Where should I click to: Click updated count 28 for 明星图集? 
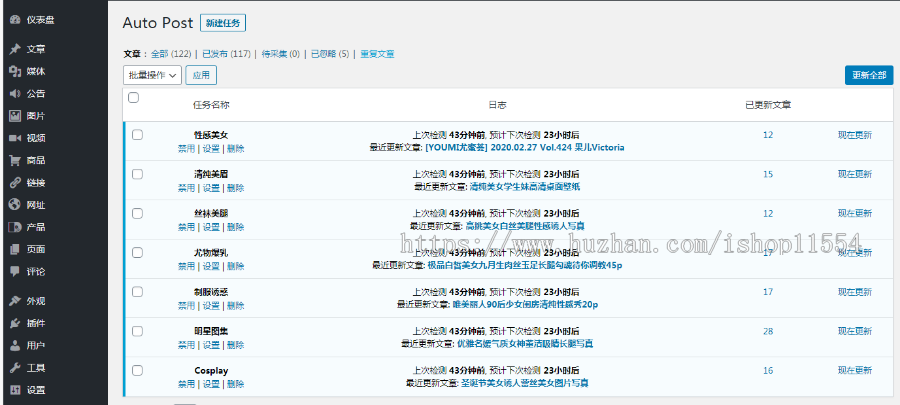point(768,331)
